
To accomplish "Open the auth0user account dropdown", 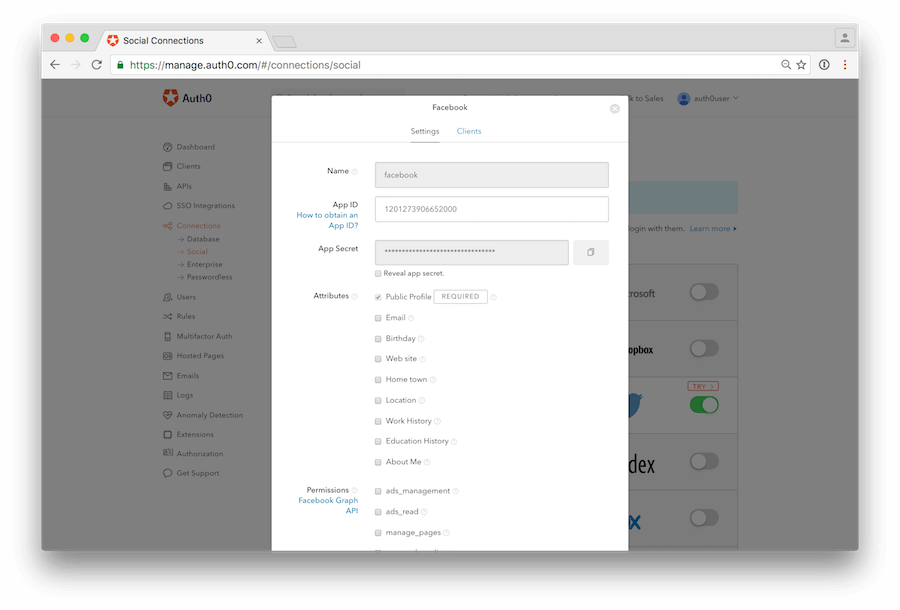I will pyautogui.click(x=708, y=98).
